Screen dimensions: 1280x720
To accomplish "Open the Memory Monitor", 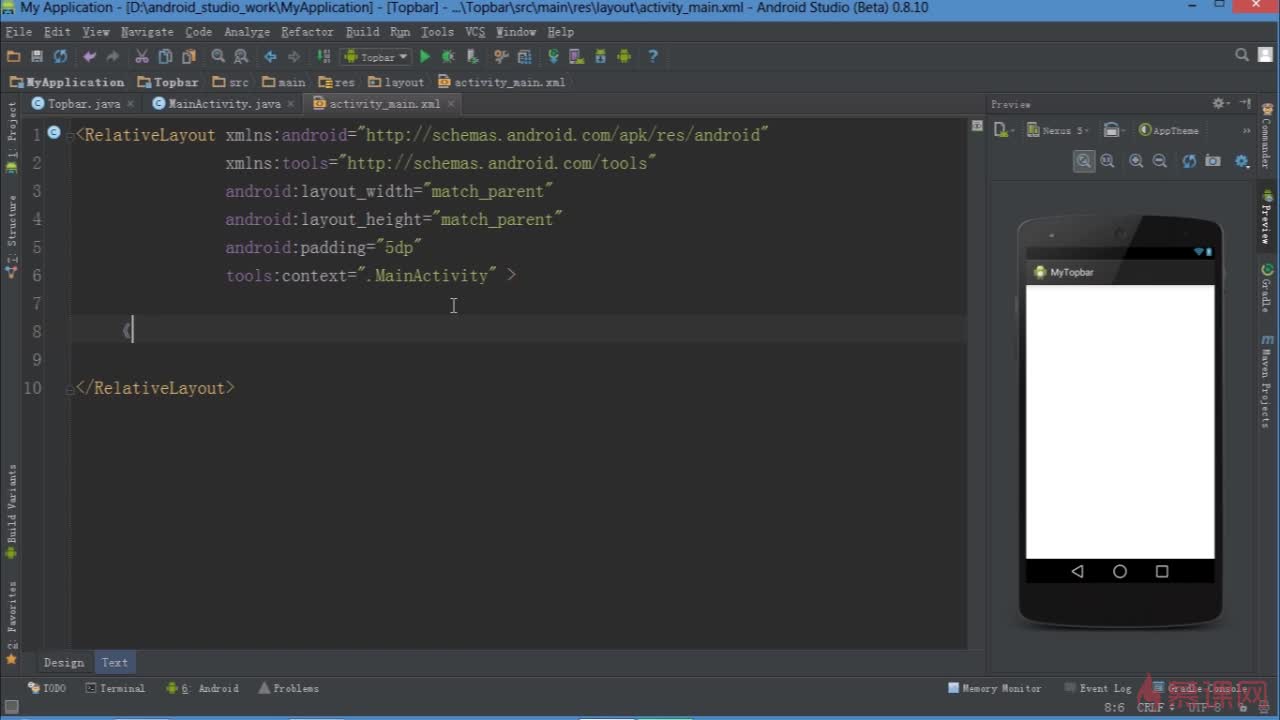I will [x=995, y=688].
